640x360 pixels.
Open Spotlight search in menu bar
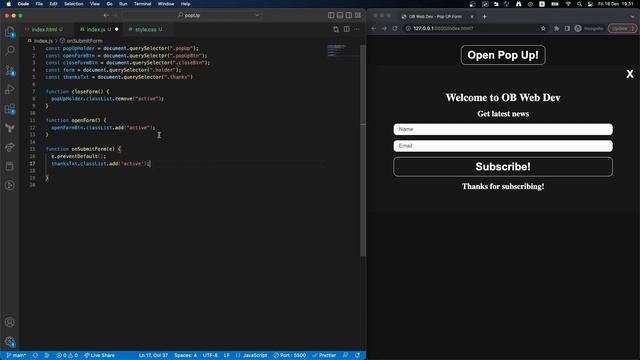point(579,4)
